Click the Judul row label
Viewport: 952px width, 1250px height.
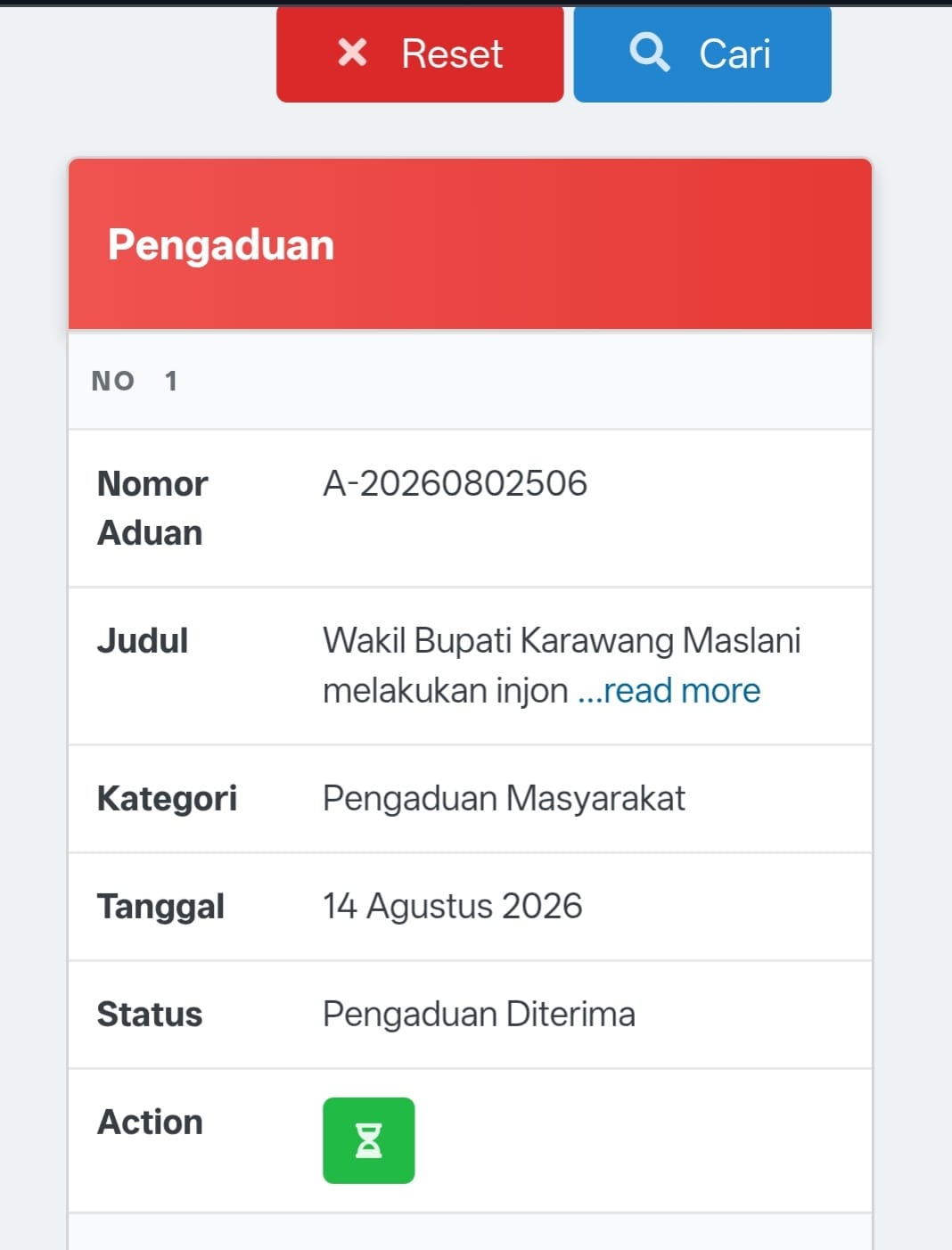point(143,640)
